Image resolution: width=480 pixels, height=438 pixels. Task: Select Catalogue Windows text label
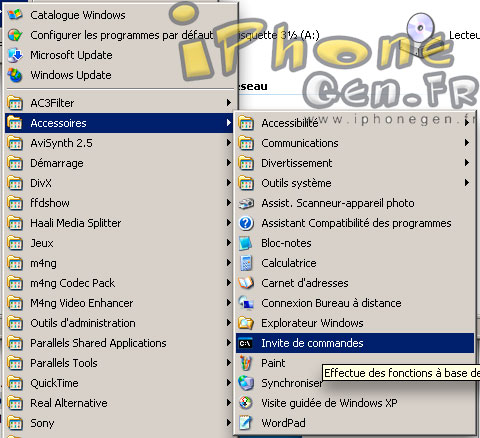coord(78,15)
